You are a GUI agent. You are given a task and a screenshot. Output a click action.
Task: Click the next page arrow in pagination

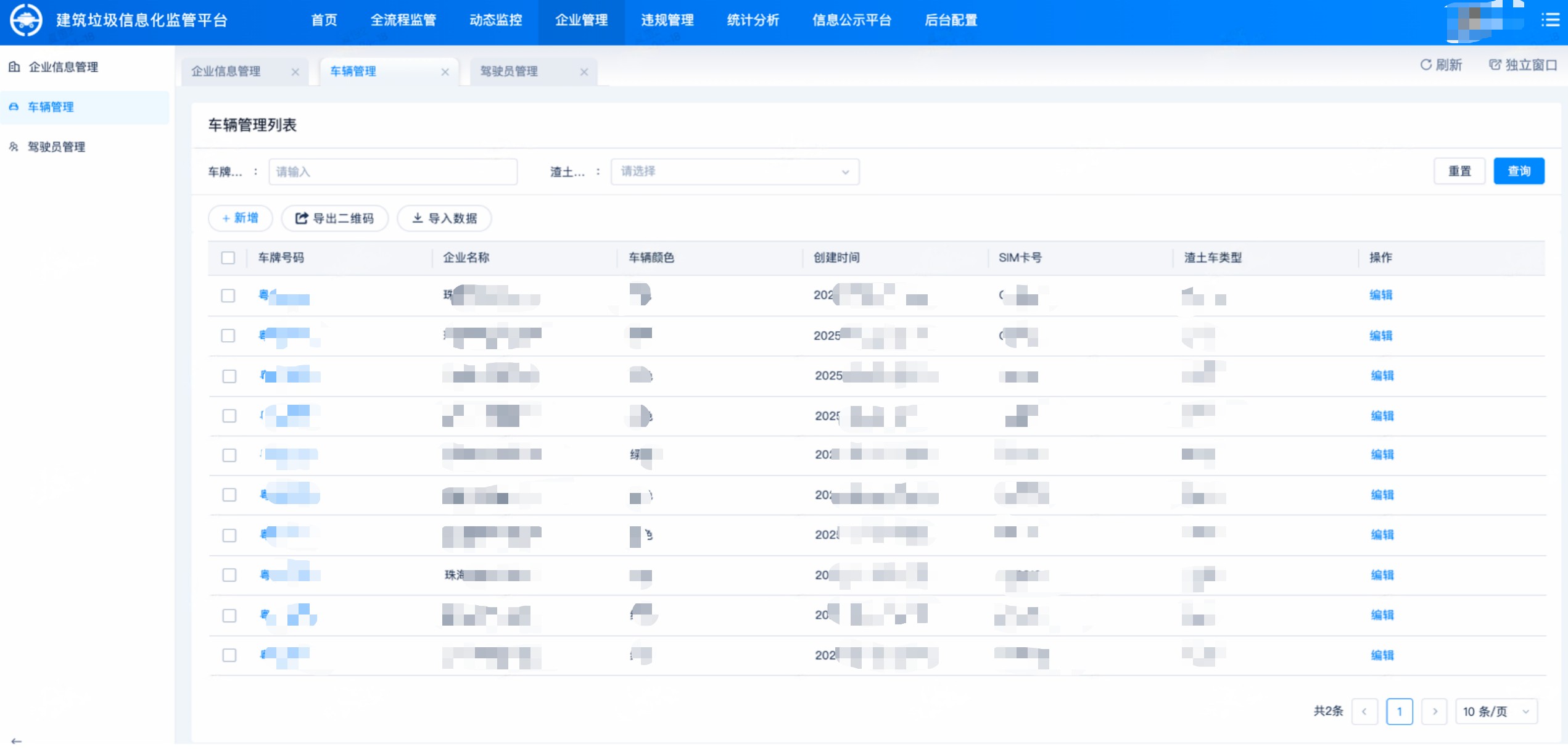(x=1435, y=711)
